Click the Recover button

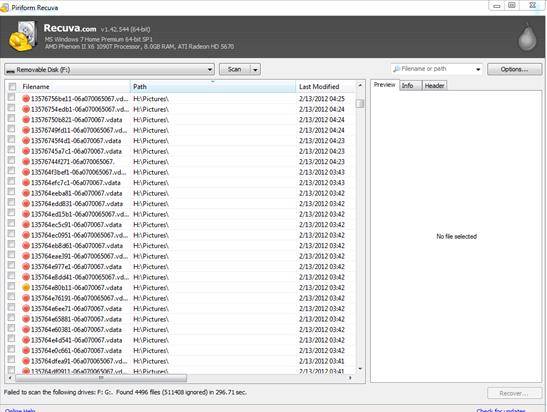[x=514, y=393]
